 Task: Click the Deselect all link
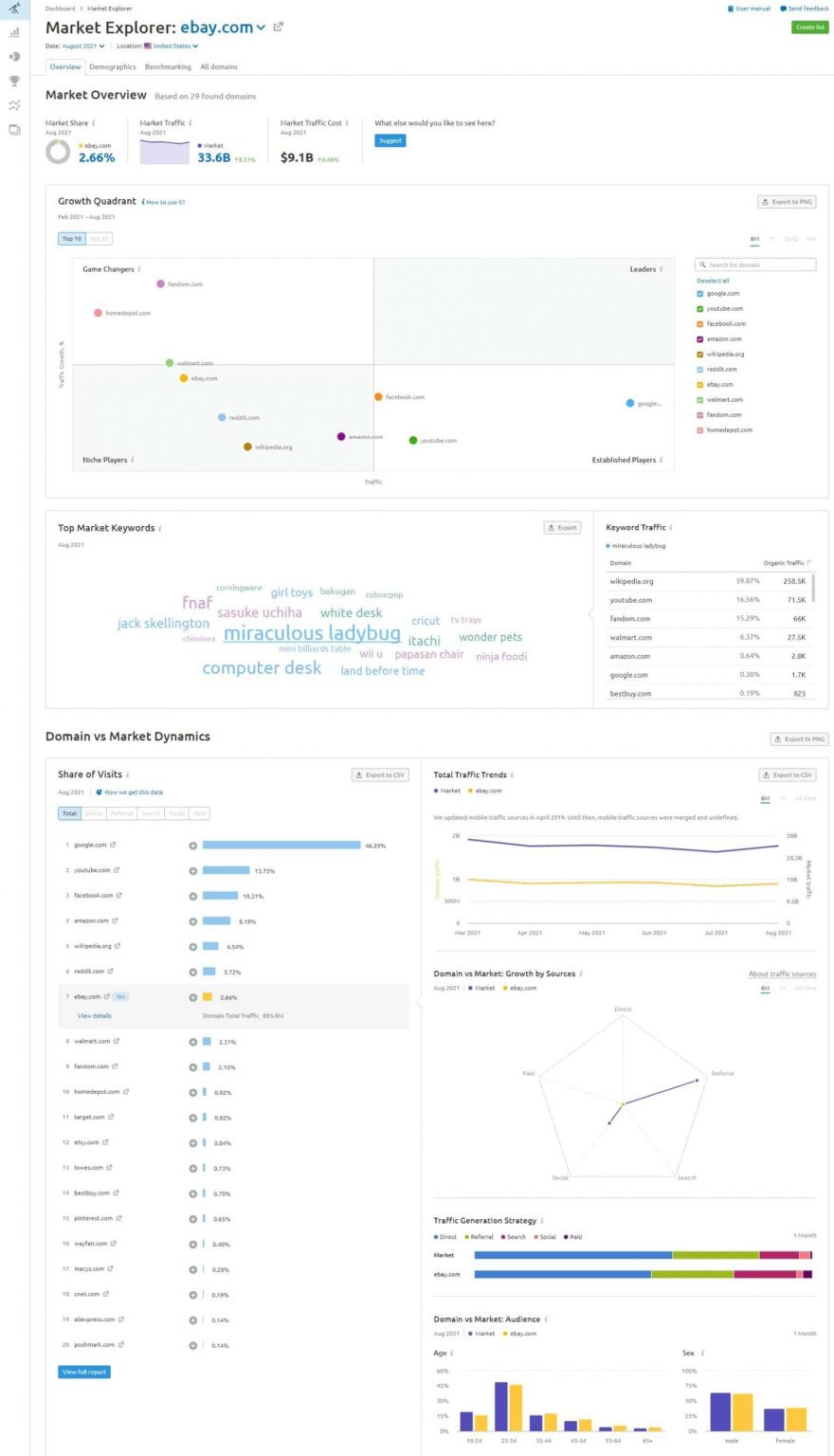tap(713, 281)
